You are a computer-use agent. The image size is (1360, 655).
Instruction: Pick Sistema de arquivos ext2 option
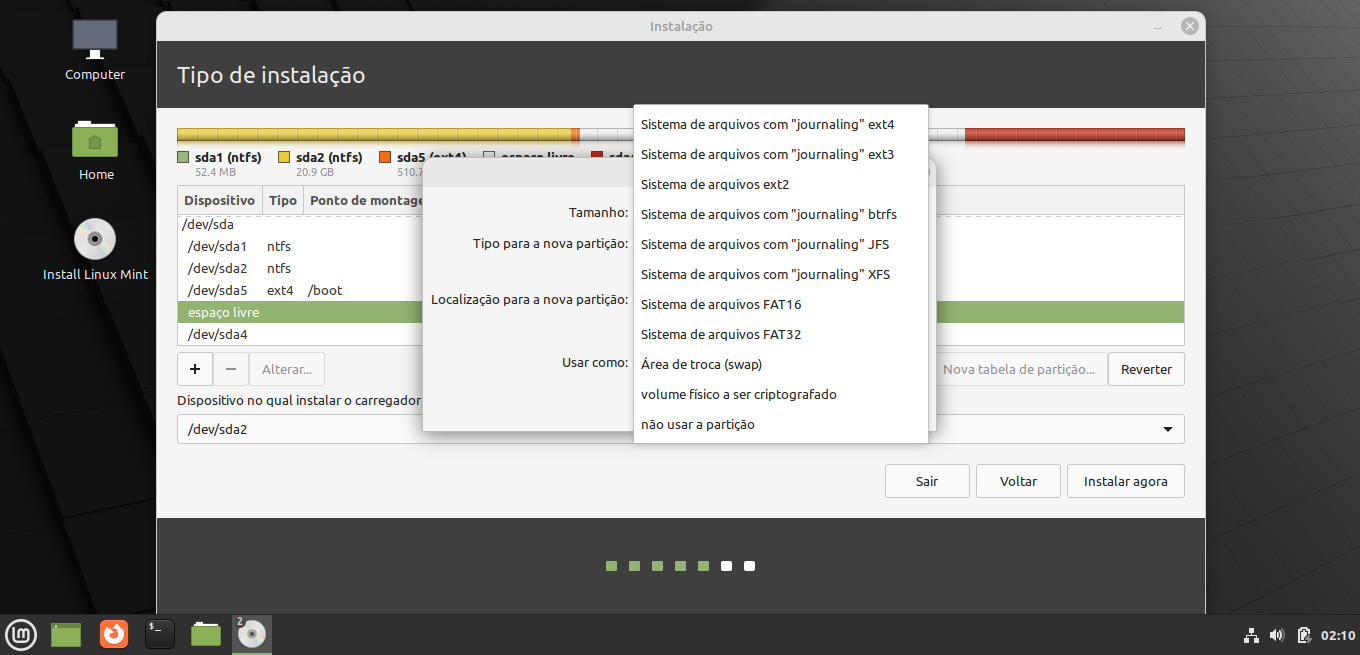tap(780, 185)
